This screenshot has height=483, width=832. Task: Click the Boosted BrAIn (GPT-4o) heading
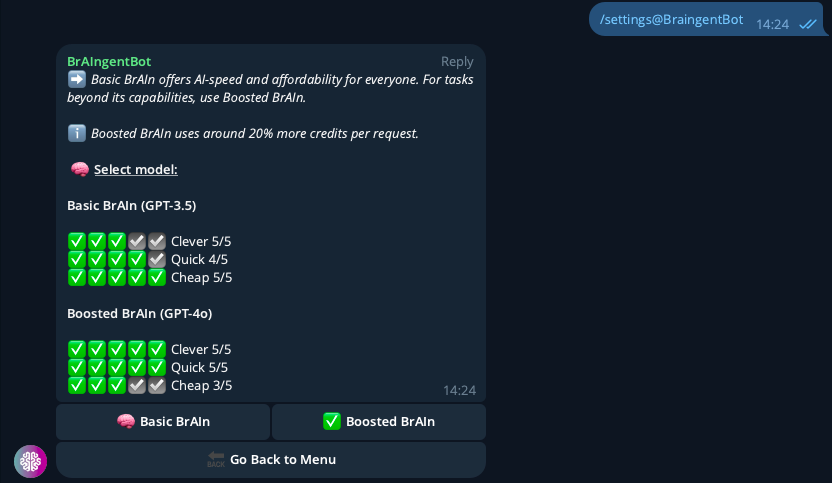tap(139, 313)
